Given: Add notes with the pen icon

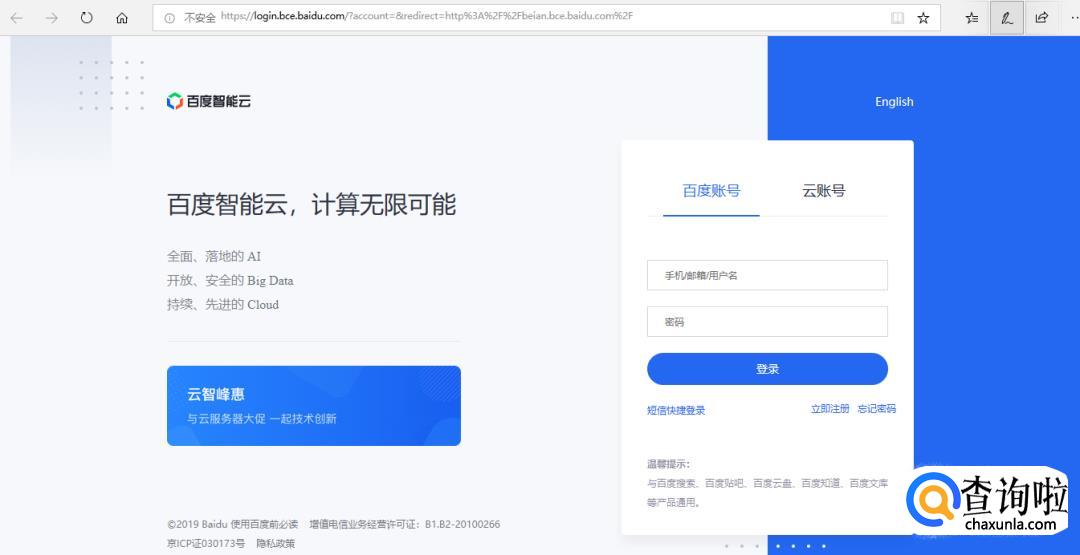Looking at the screenshot, I should [x=1006, y=18].
